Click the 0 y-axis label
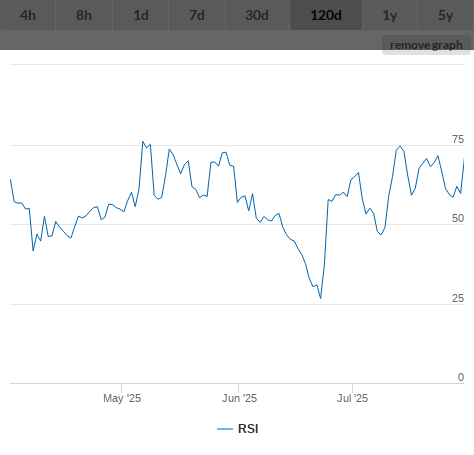Viewport: 474px width, 455px height. coord(461,377)
